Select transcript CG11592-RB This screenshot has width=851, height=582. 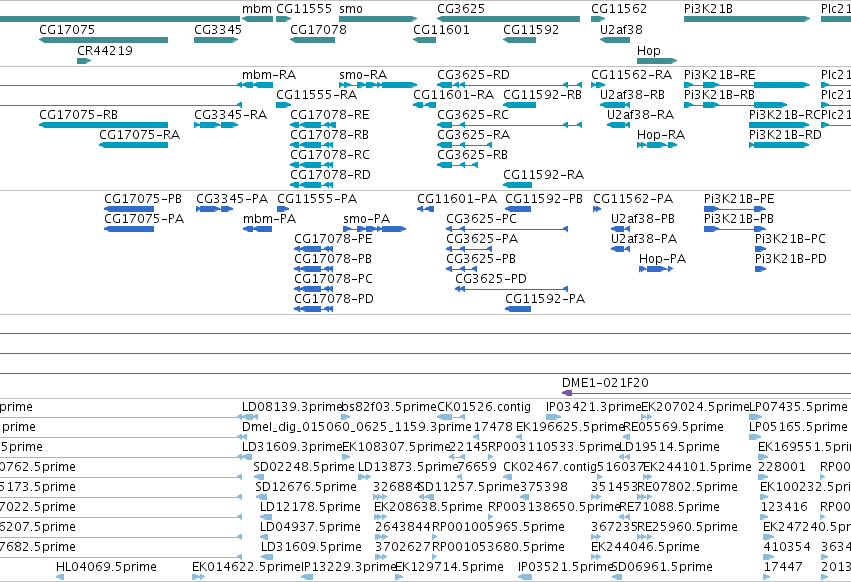pyautogui.click(x=542, y=95)
